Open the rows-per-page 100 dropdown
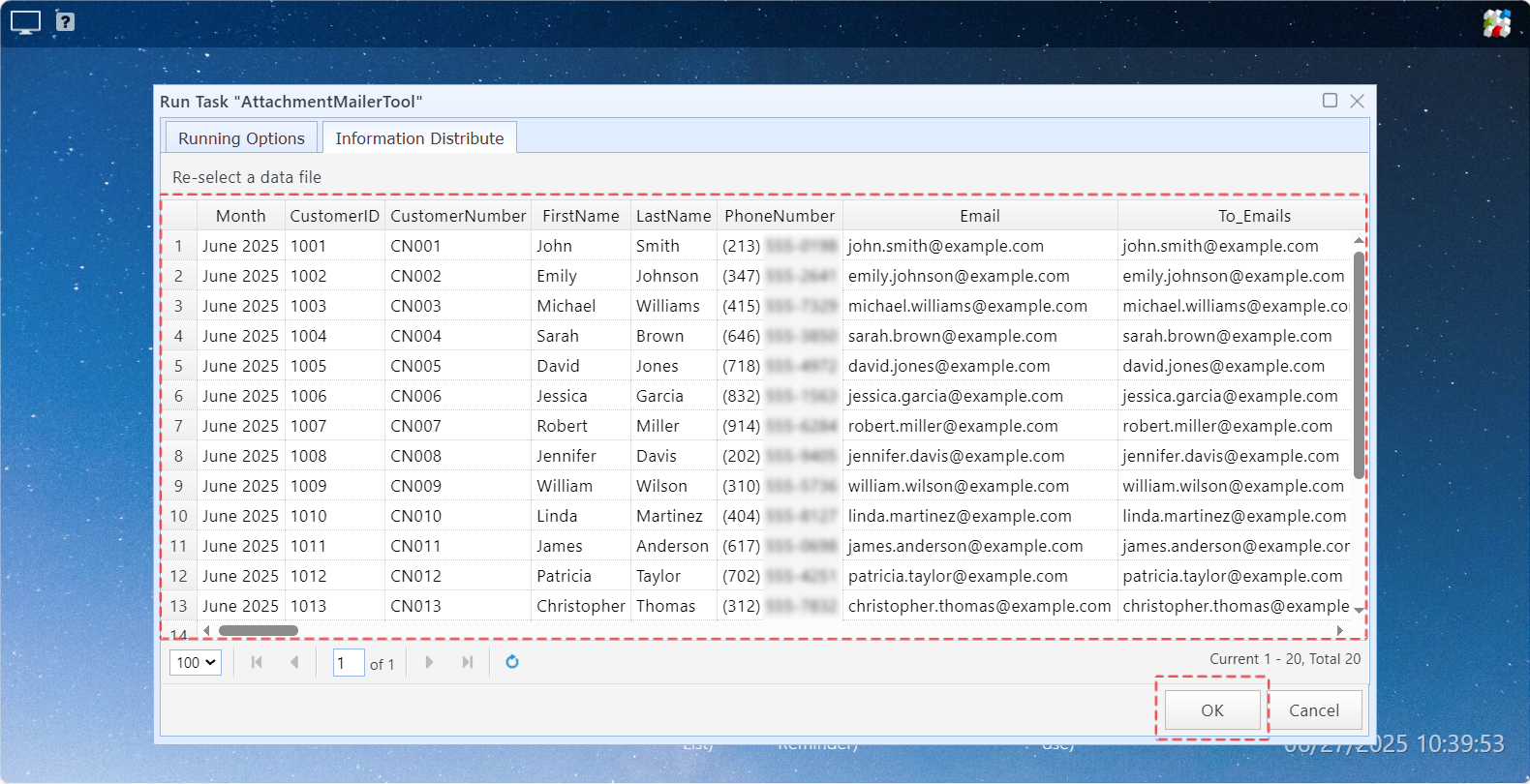1530x784 pixels. tap(196, 663)
